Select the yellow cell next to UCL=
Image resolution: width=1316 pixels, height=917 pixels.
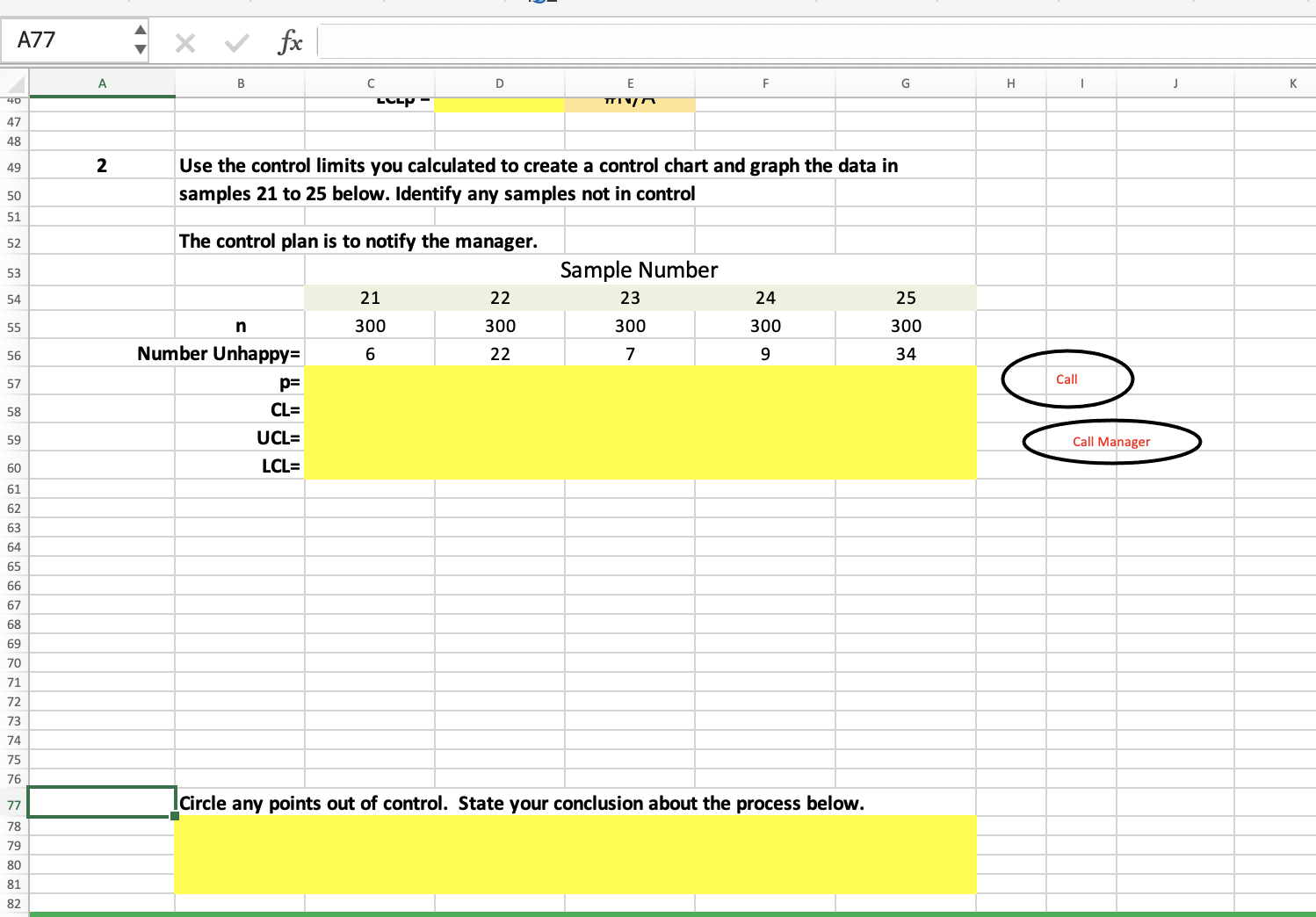coord(370,438)
